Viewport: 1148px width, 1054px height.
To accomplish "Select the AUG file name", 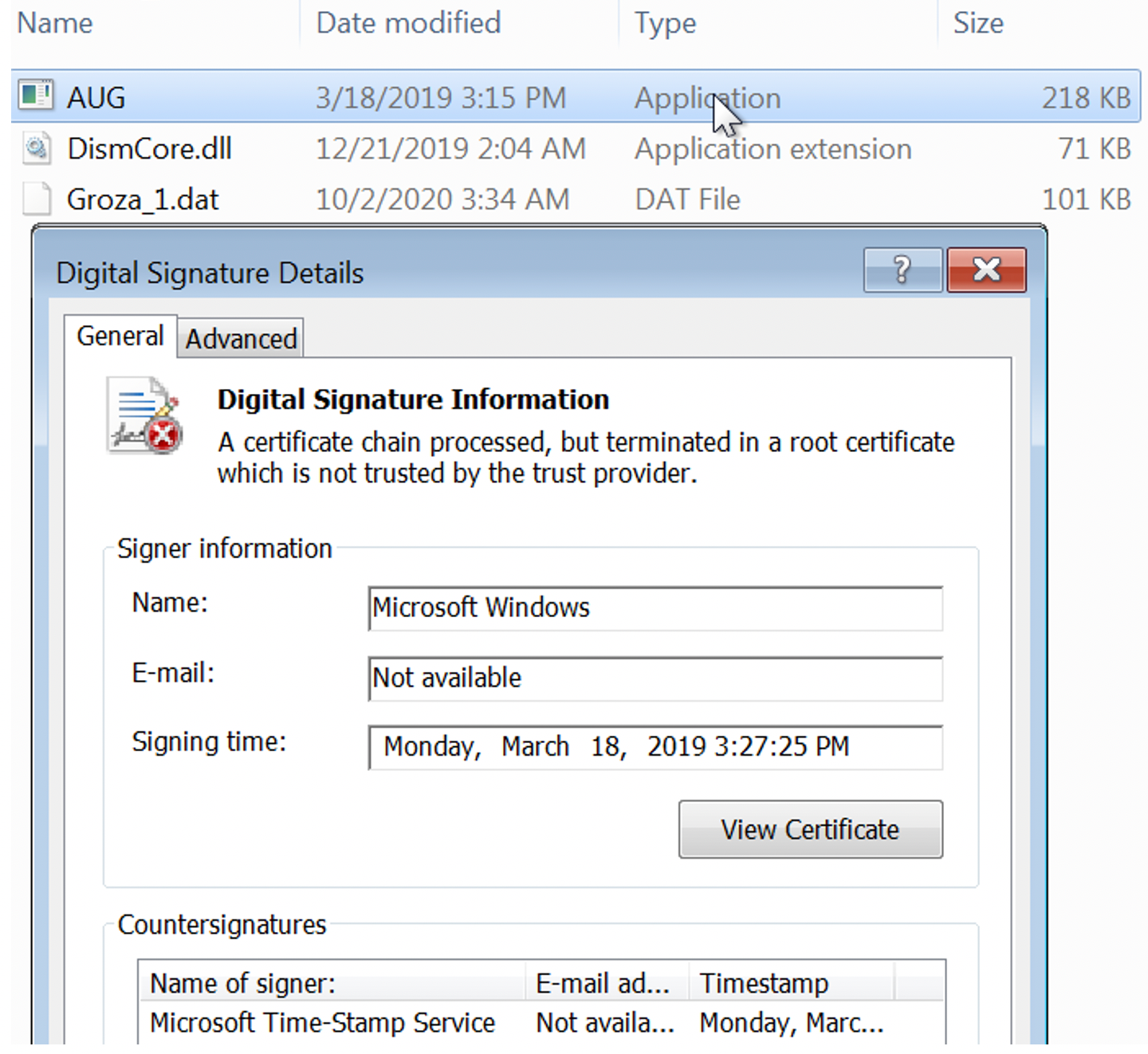I will (96, 98).
